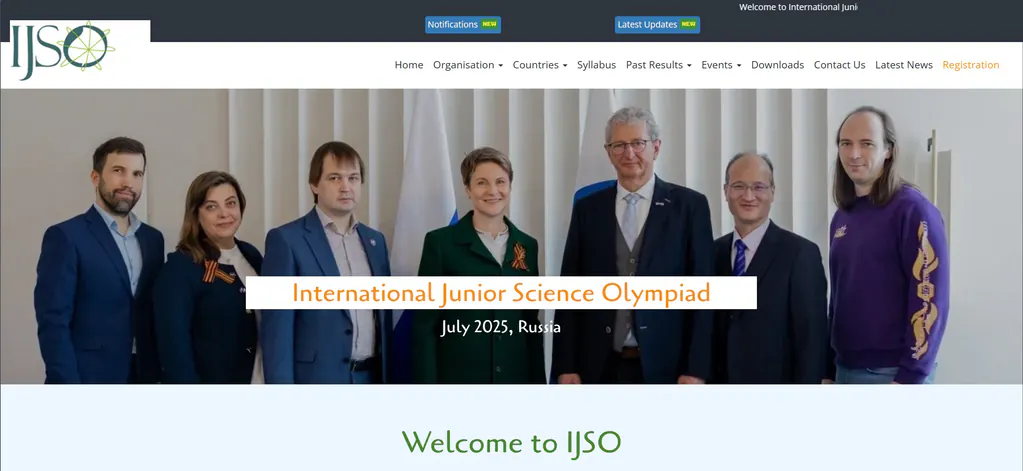1023x471 pixels.
Task: Expand the Past Results dropdown
Action: coord(658,65)
